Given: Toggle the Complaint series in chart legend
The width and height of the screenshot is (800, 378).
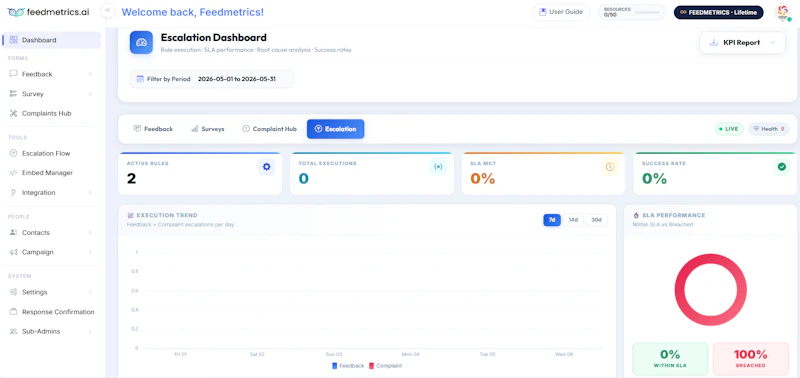Looking at the screenshot, I should pyautogui.click(x=385, y=366).
